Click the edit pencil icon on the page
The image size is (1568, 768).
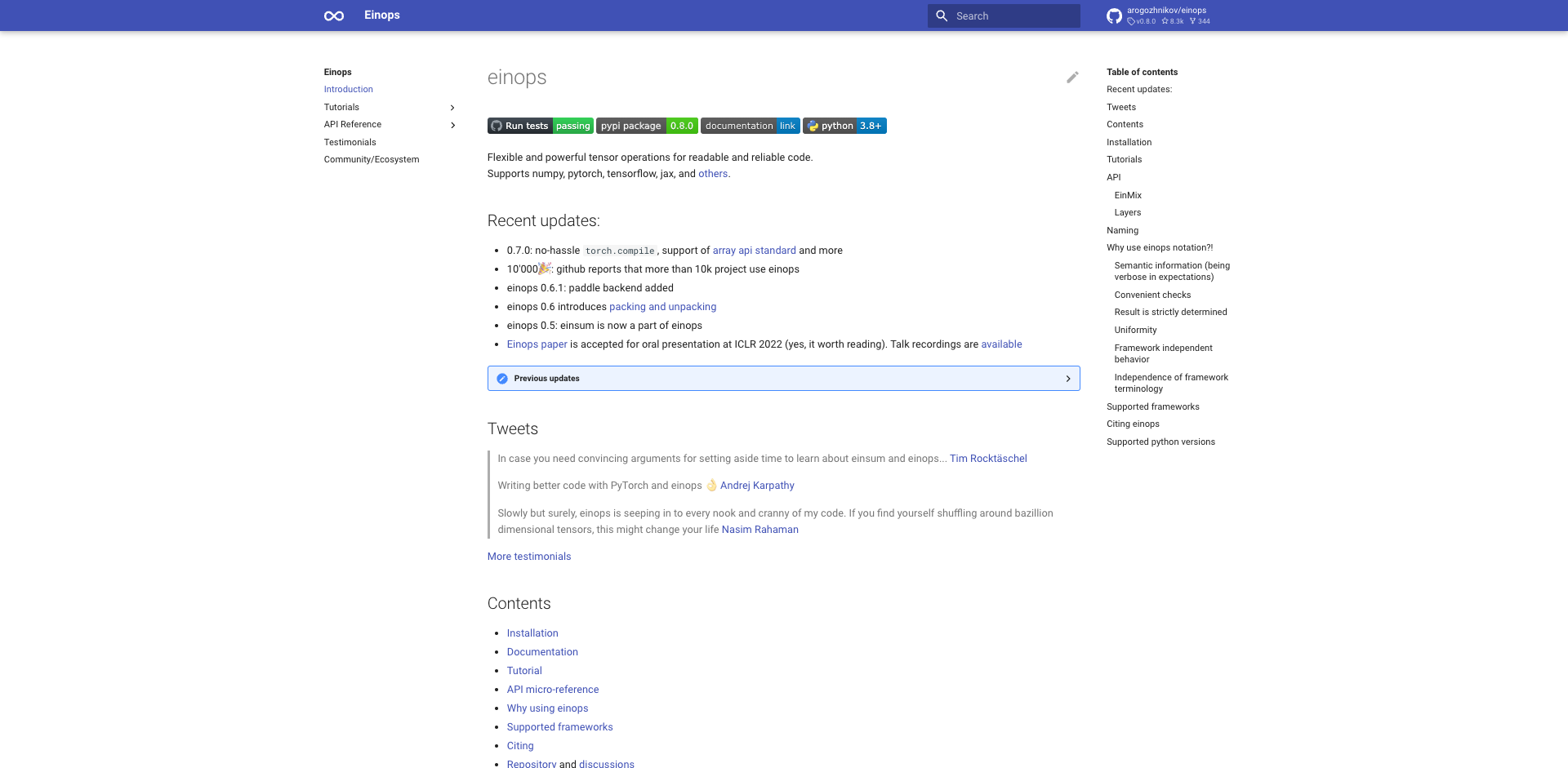coord(1072,78)
